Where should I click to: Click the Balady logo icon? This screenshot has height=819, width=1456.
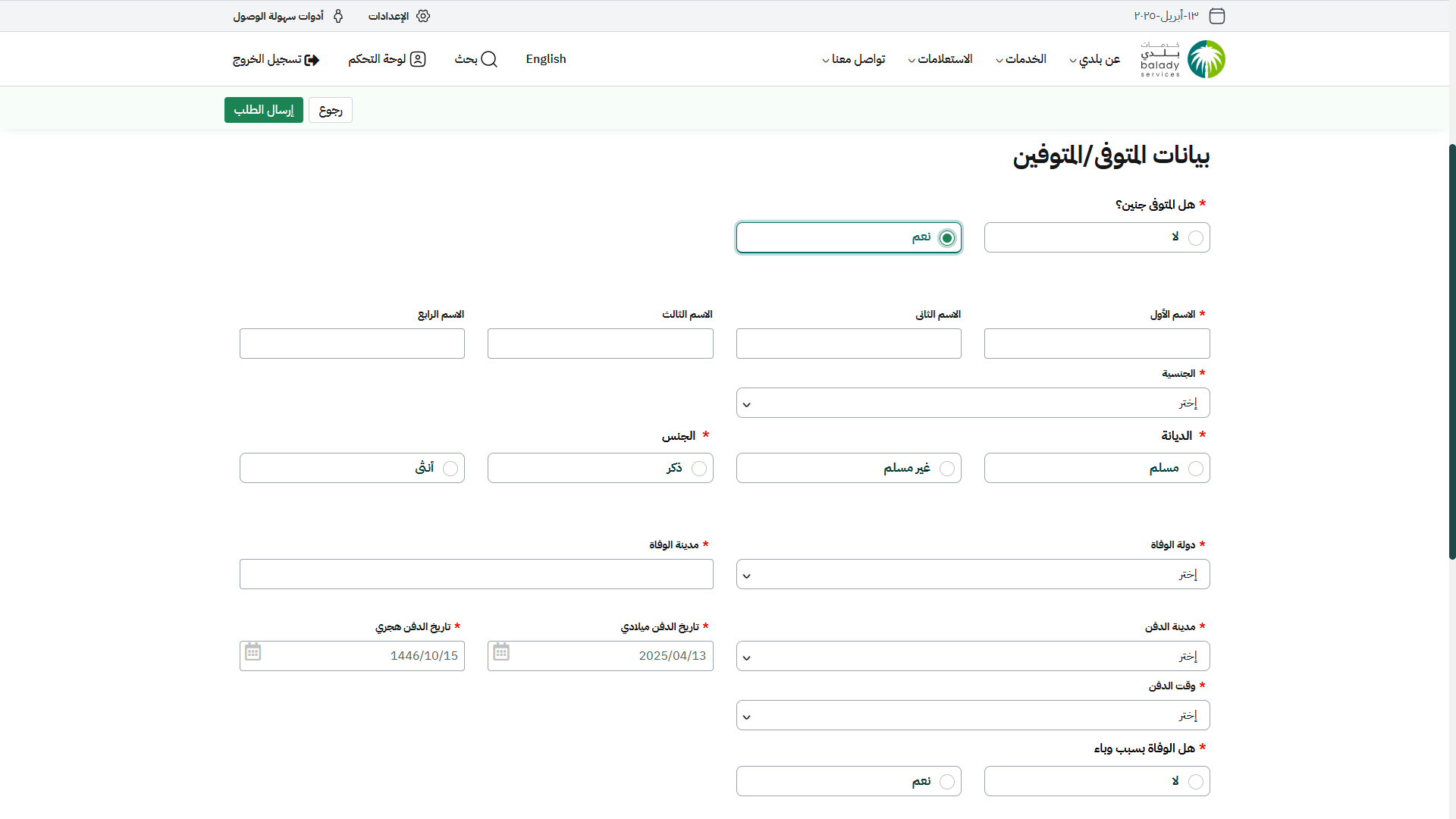[1206, 59]
